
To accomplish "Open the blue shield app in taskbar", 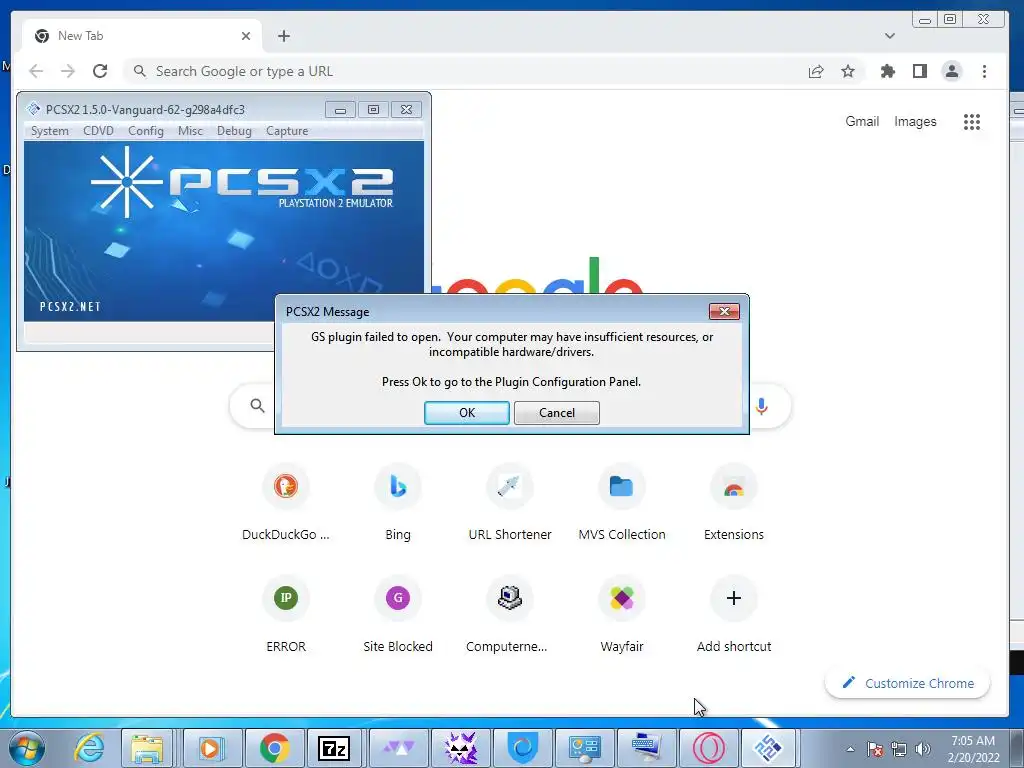I will pos(523,748).
